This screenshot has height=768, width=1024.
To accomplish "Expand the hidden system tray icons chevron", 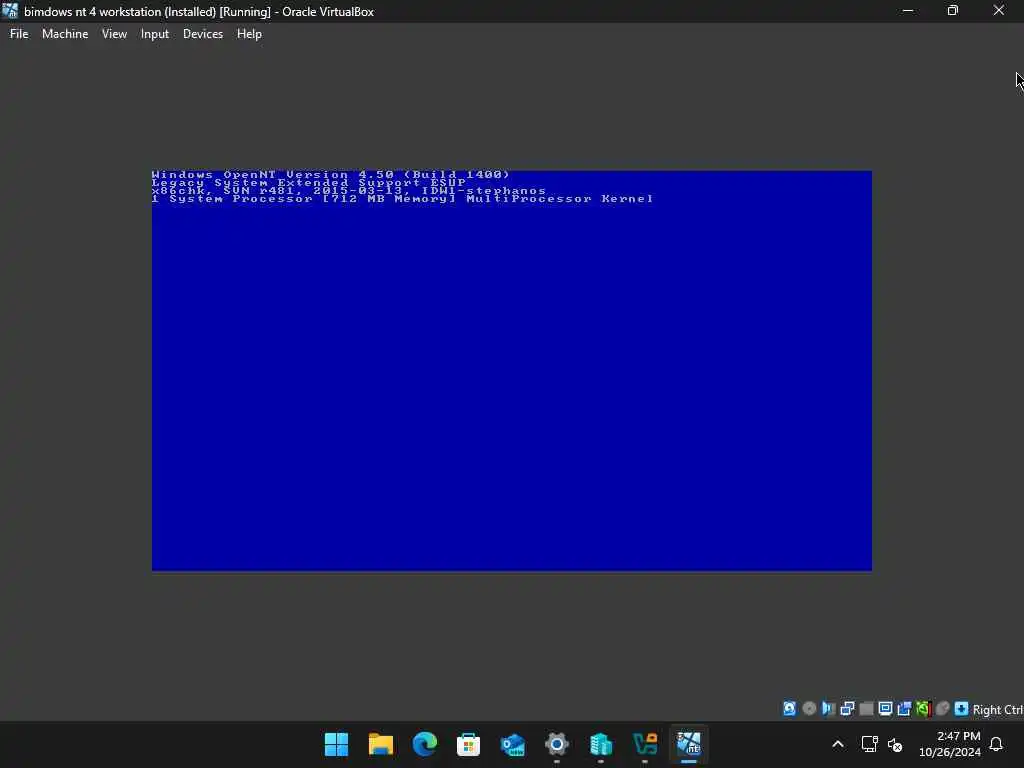I will click(x=838, y=744).
